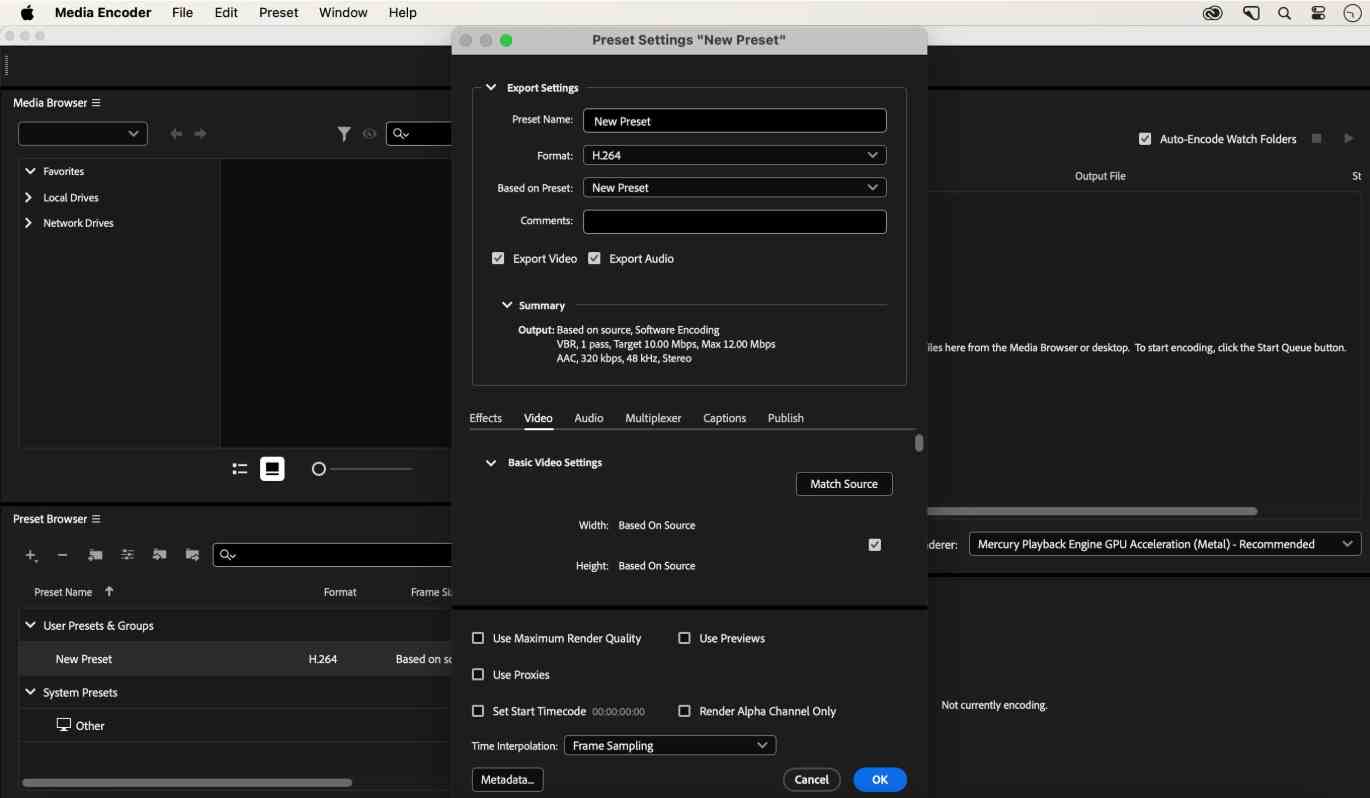1370x798 pixels.
Task: Open Media Browser location dropdown
Action: (83, 133)
